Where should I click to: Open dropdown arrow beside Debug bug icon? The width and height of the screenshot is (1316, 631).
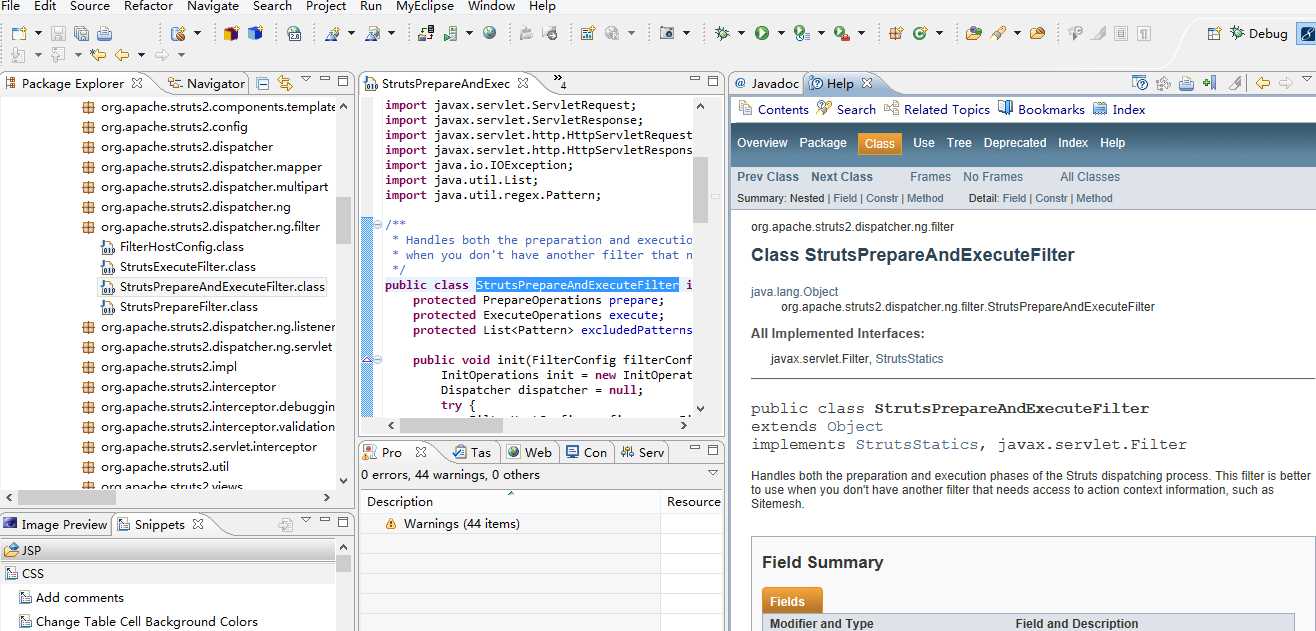pyautogui.click(x=741, y=34)
